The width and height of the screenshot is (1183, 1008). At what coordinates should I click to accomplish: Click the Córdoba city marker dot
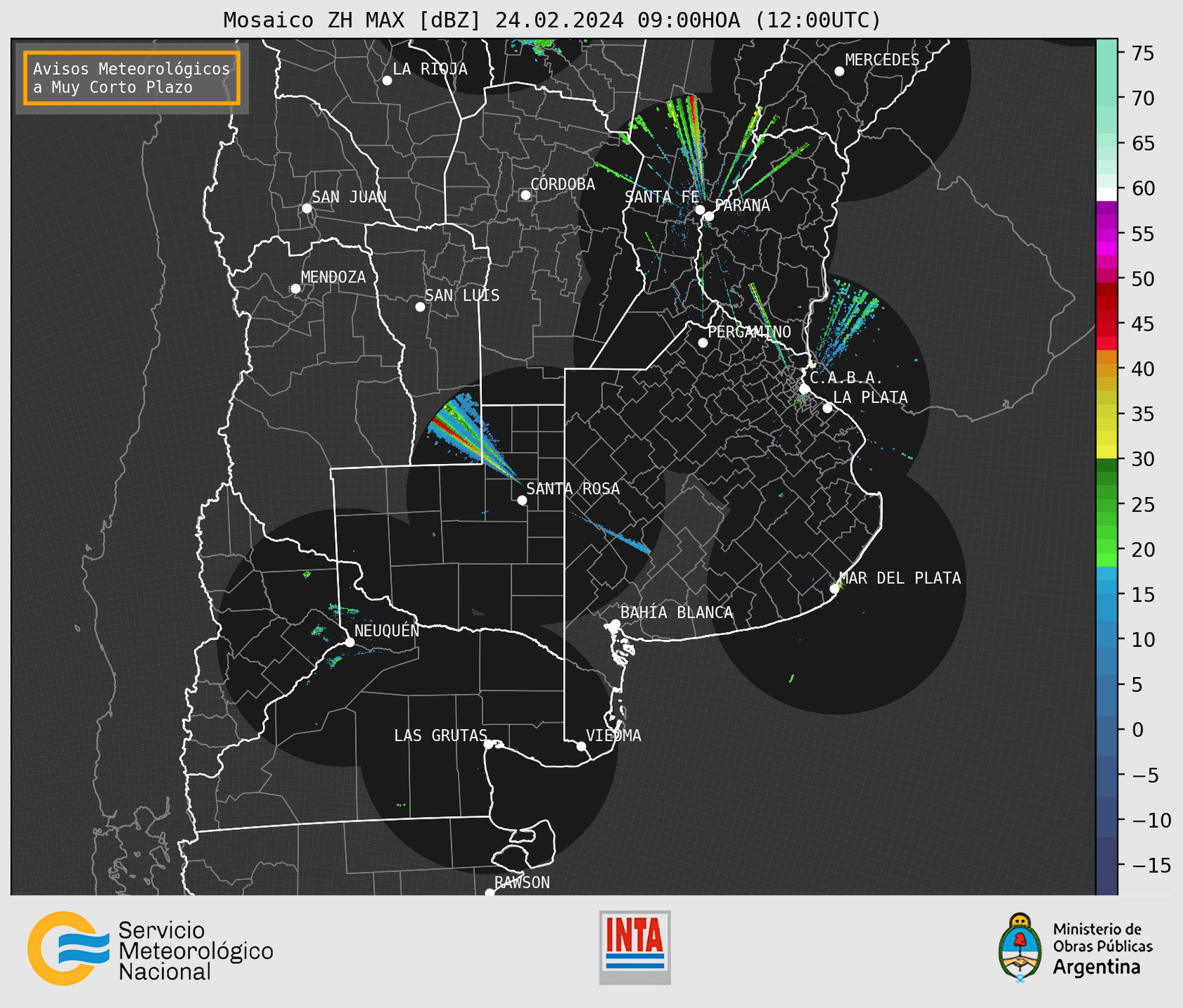[x=525, y=195]
